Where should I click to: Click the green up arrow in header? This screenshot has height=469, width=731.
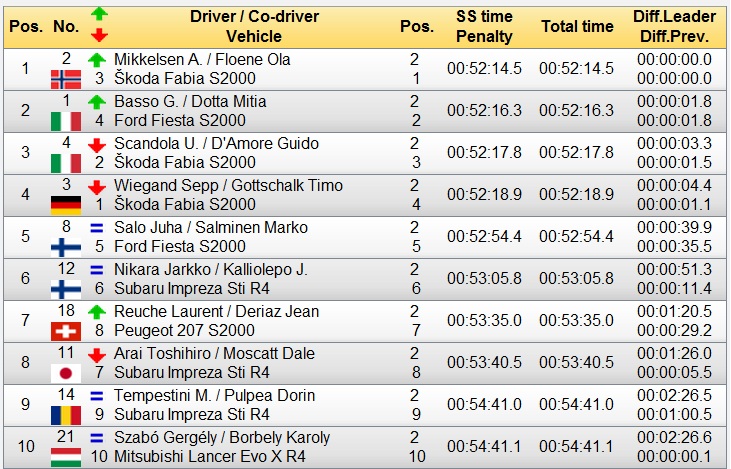pos(99,14)
